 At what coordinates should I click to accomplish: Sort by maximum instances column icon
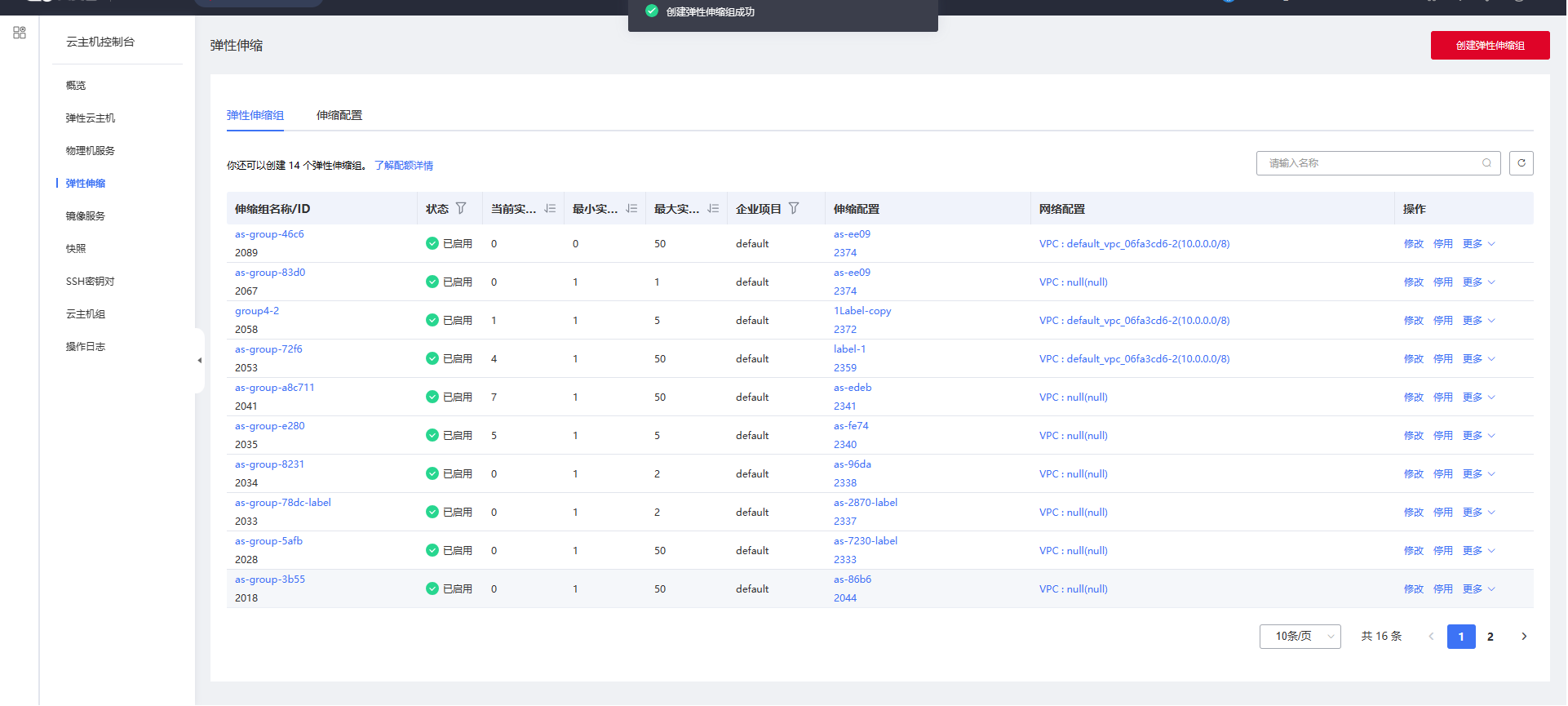point(713,209)
